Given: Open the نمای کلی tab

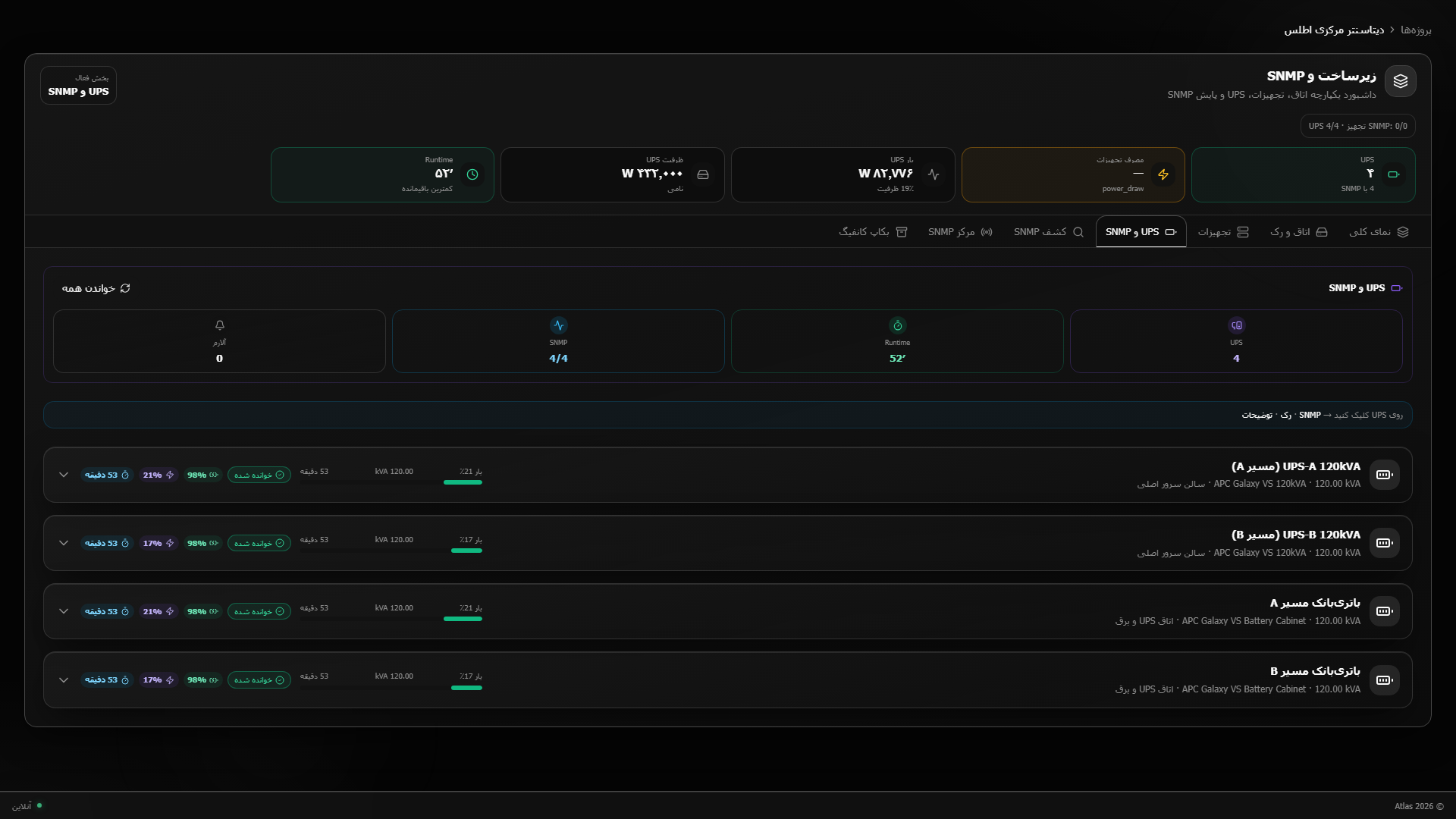Looking at the screenshot, I should [1379, 232].
